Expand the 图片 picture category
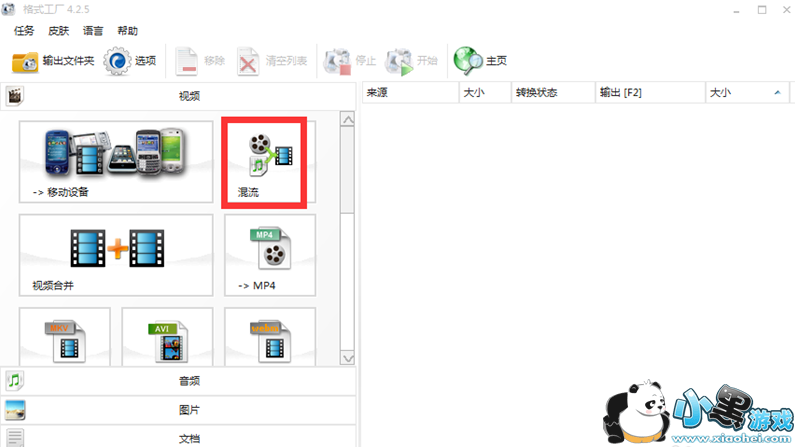This screenshot has width=795, height=447. pyautogui.click(x=178, y=410)
